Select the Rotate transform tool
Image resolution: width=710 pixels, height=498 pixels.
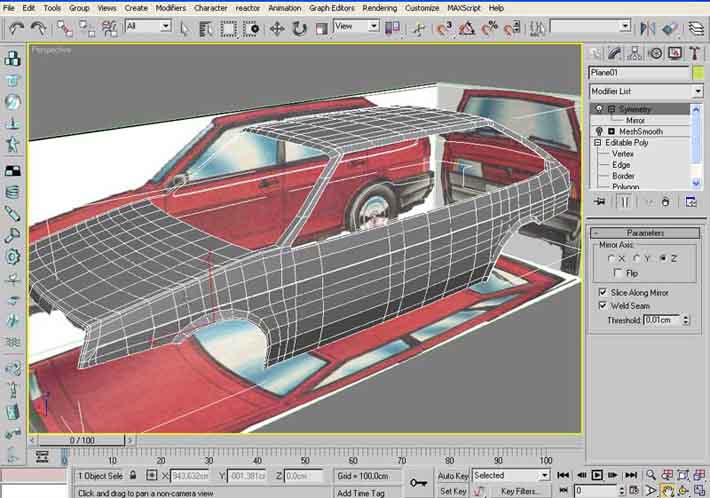click(299, 28)
